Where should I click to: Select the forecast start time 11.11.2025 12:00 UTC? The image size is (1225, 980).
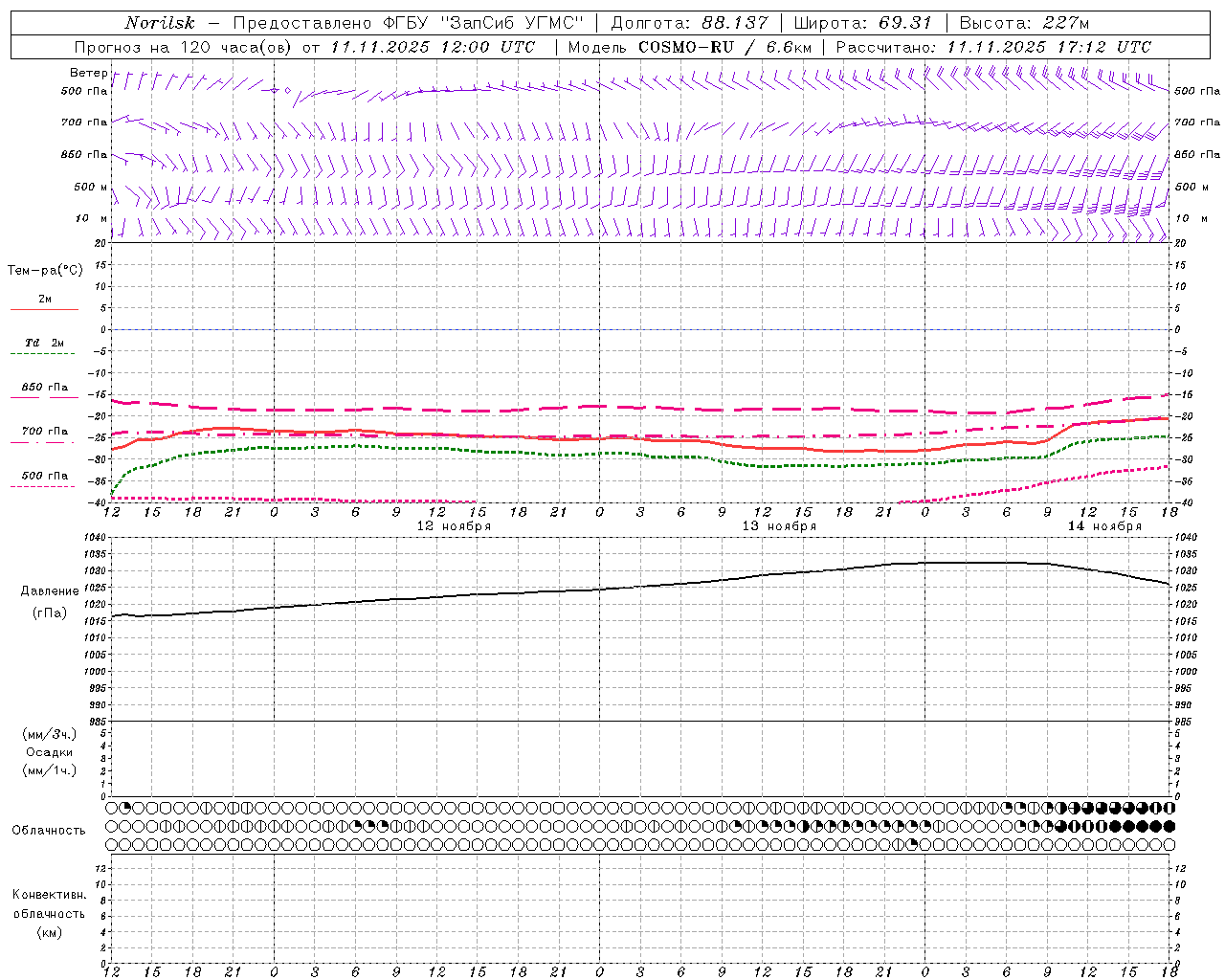[x=433, y=47]
